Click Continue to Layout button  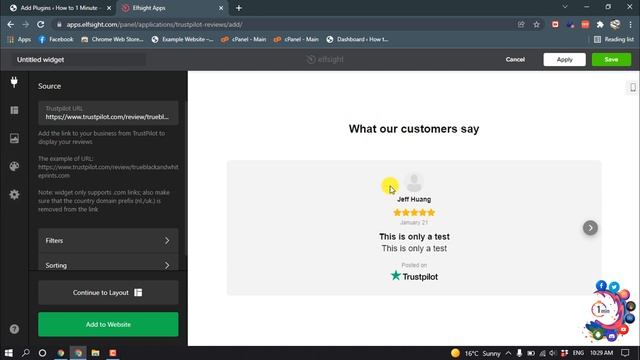108,293
